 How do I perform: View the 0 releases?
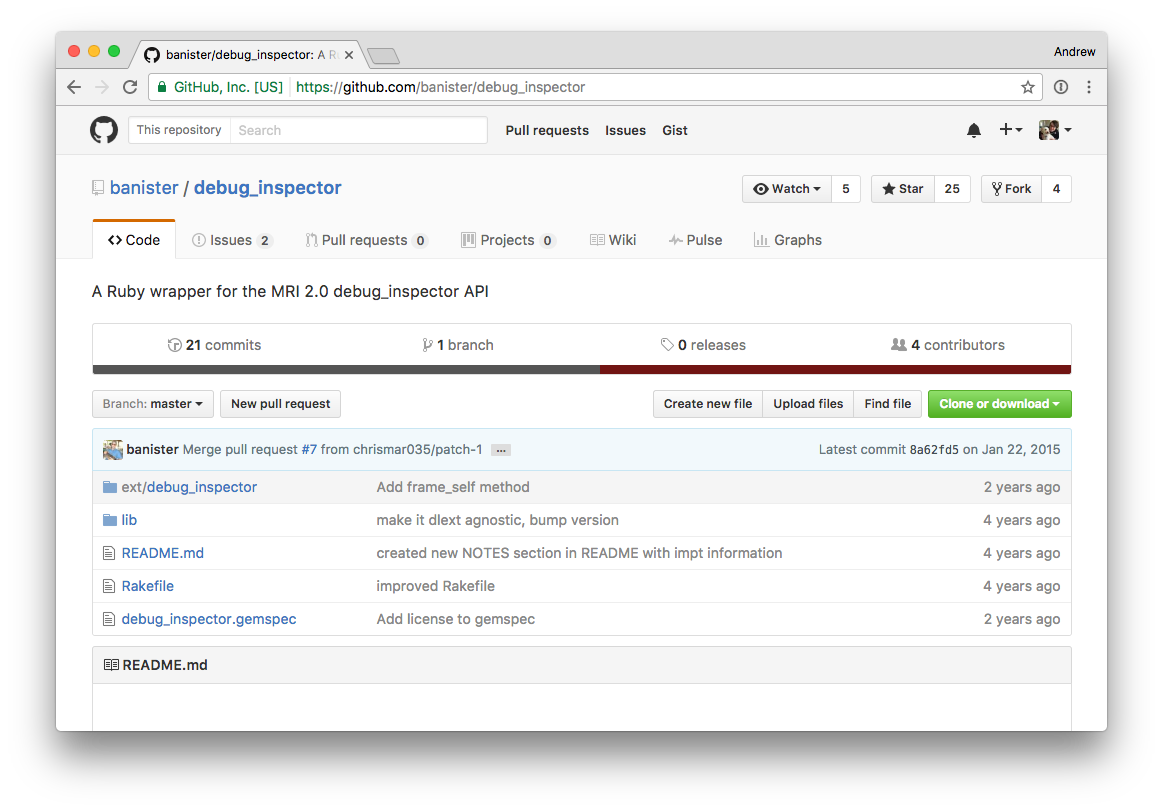coord(703,345)
